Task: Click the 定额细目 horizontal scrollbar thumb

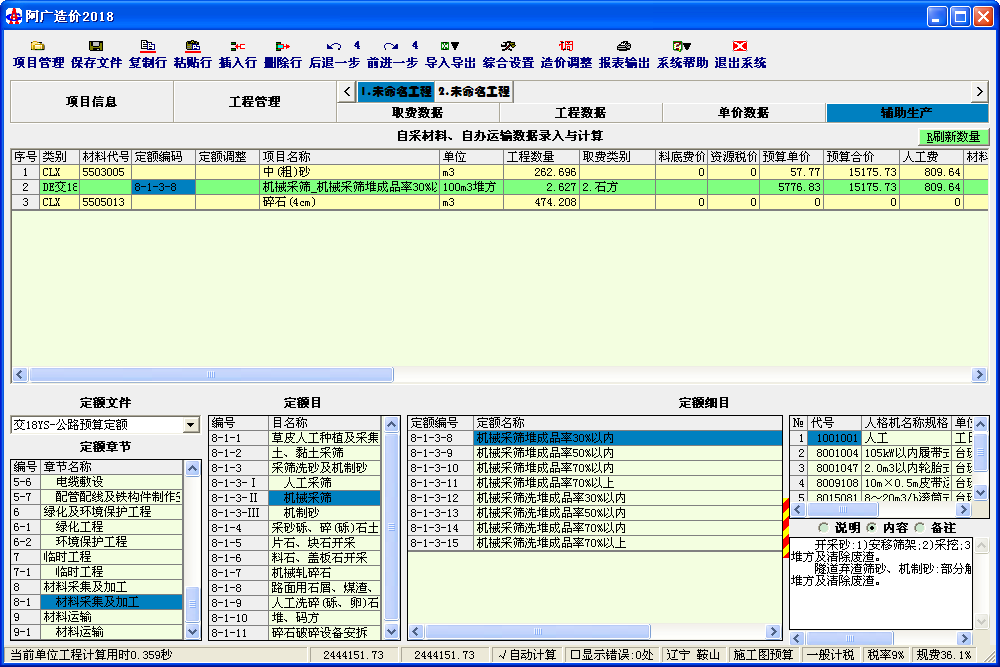Action: [x=538, y=631]
